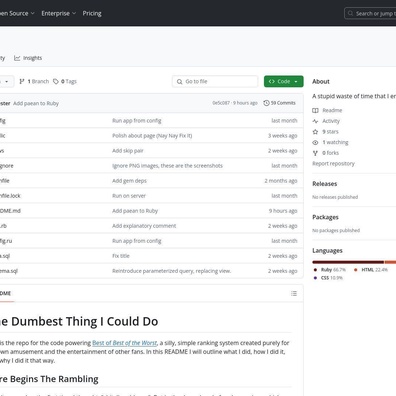The height and width of the screenshot is (396, 396).
Task: Follow the Best of Best of the Worst link
Action: (x=124, y=343)
